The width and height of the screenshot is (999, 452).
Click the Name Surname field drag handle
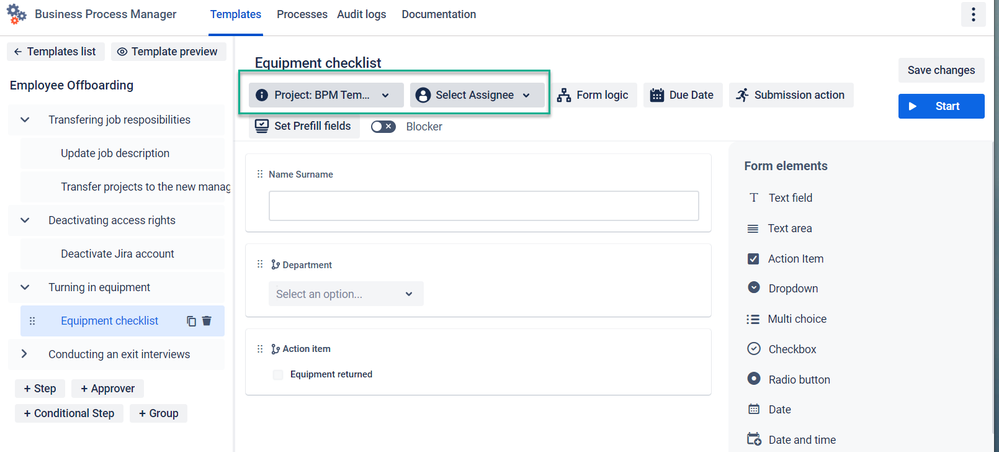pos(259,174)
